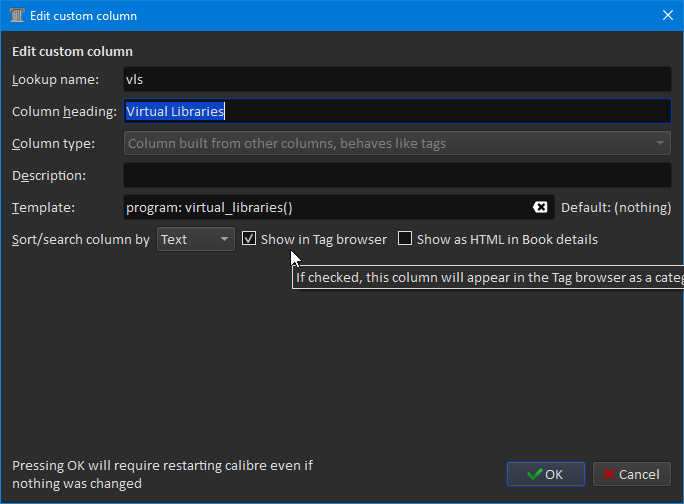Image resolution: width=684 pixels, height=504 pixels.
Task: Click the Lookup name label
Action: pyautogui.click(x=55, y=79)
